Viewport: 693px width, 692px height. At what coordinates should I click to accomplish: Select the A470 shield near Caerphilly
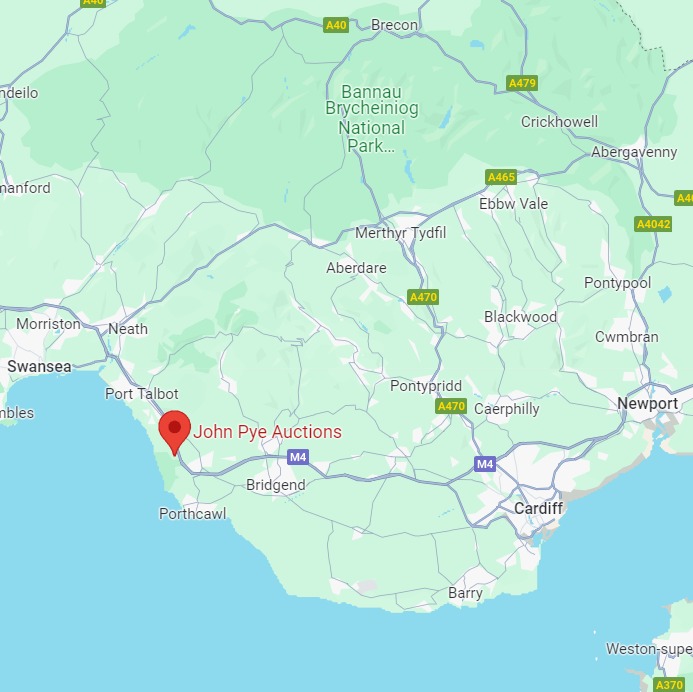(x=451, y=406)
